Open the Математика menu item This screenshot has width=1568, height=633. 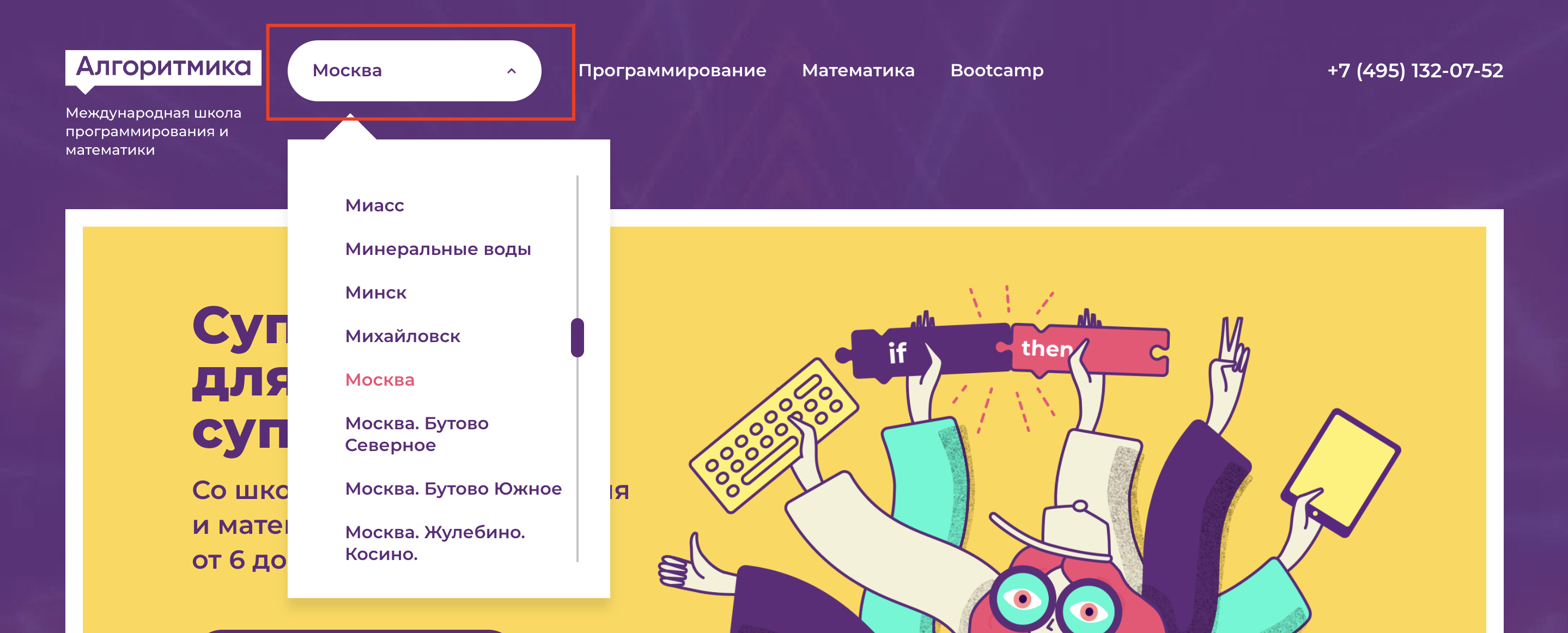click(x=858, y=71)
